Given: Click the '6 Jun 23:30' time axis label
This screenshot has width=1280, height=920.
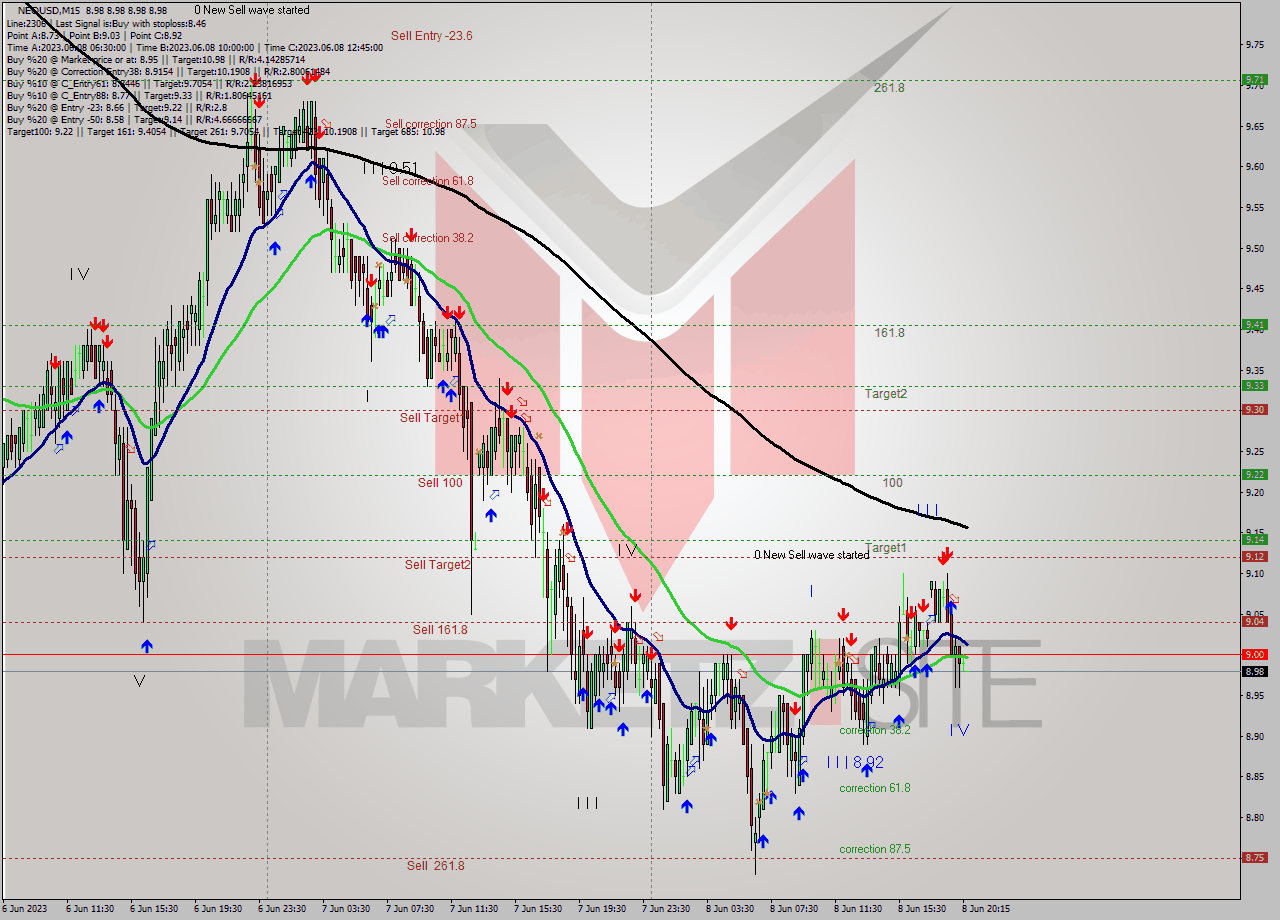Looking at the screenshot, I should pos(280,908).
